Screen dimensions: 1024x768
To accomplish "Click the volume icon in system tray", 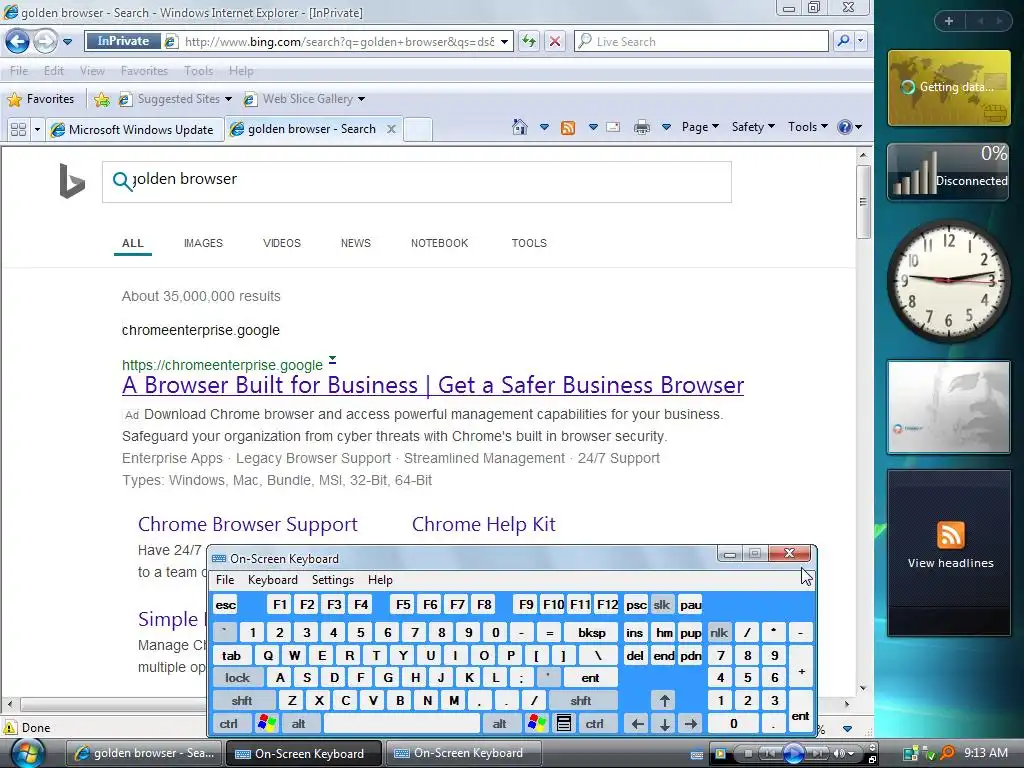I will click(839, 754).
